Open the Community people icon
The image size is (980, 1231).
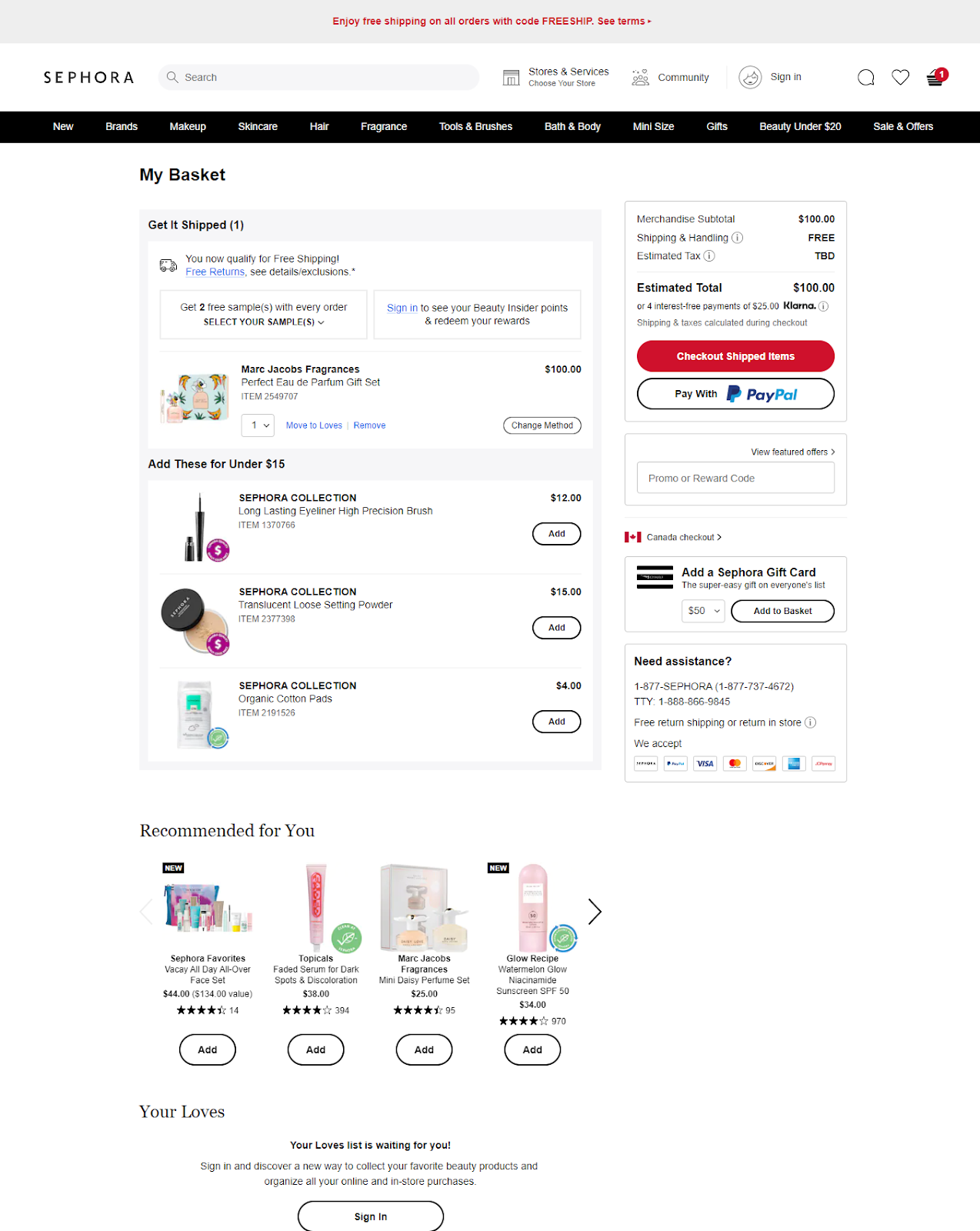point(640,77)
